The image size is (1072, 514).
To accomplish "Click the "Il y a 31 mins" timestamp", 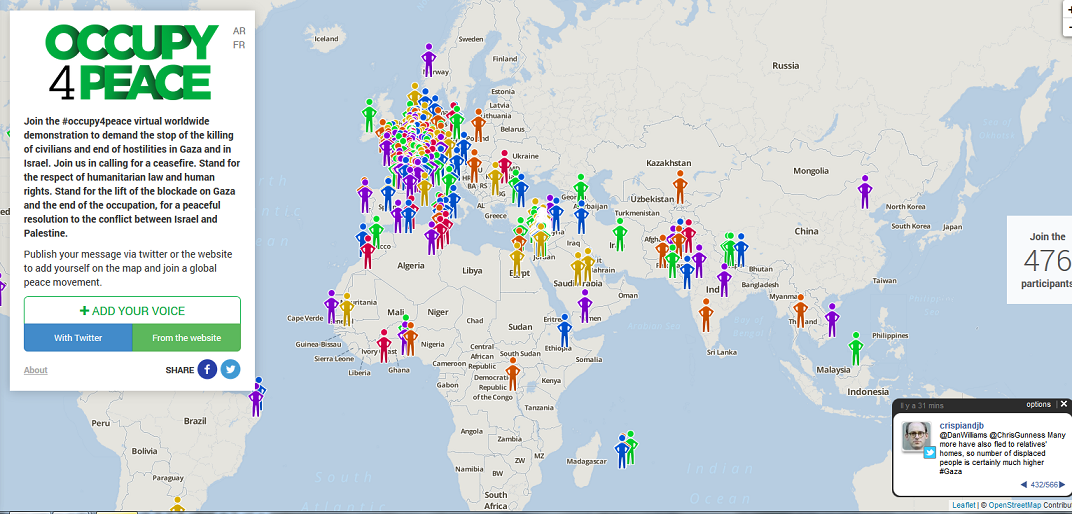I will pyautogui.click(x=920, y=405).
